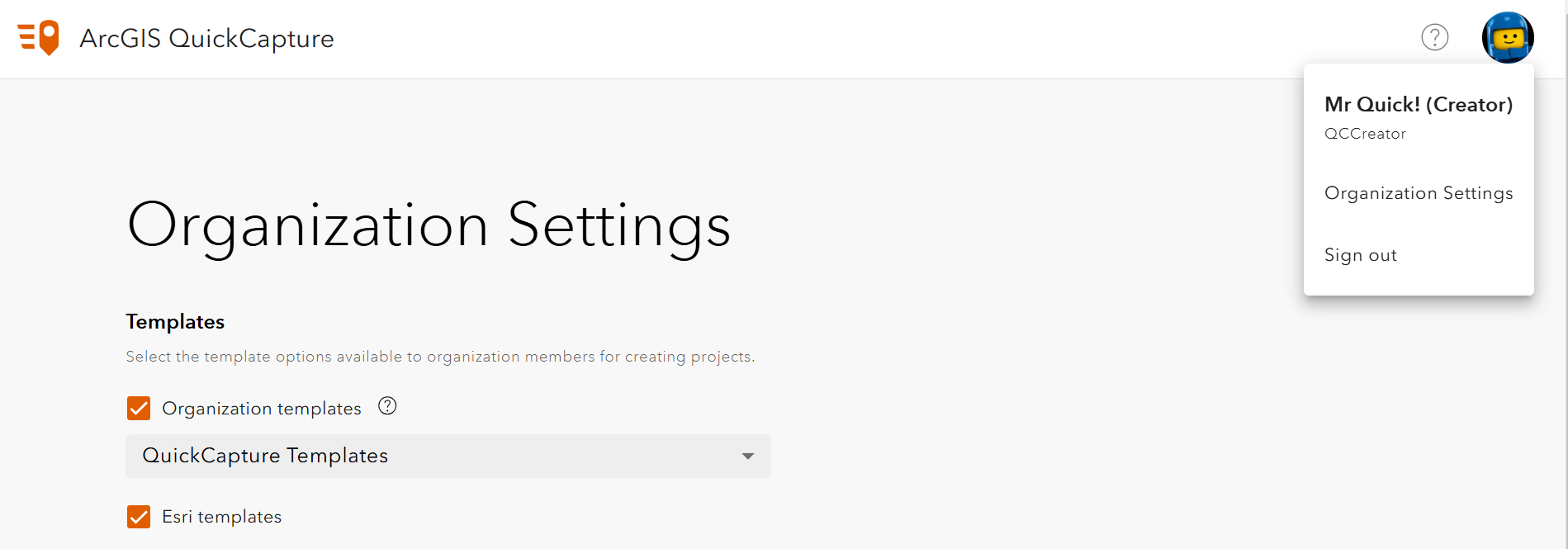Click the dropdown arrow on the templates selector
1568x549 pixels.
click(x=747, y=456)
